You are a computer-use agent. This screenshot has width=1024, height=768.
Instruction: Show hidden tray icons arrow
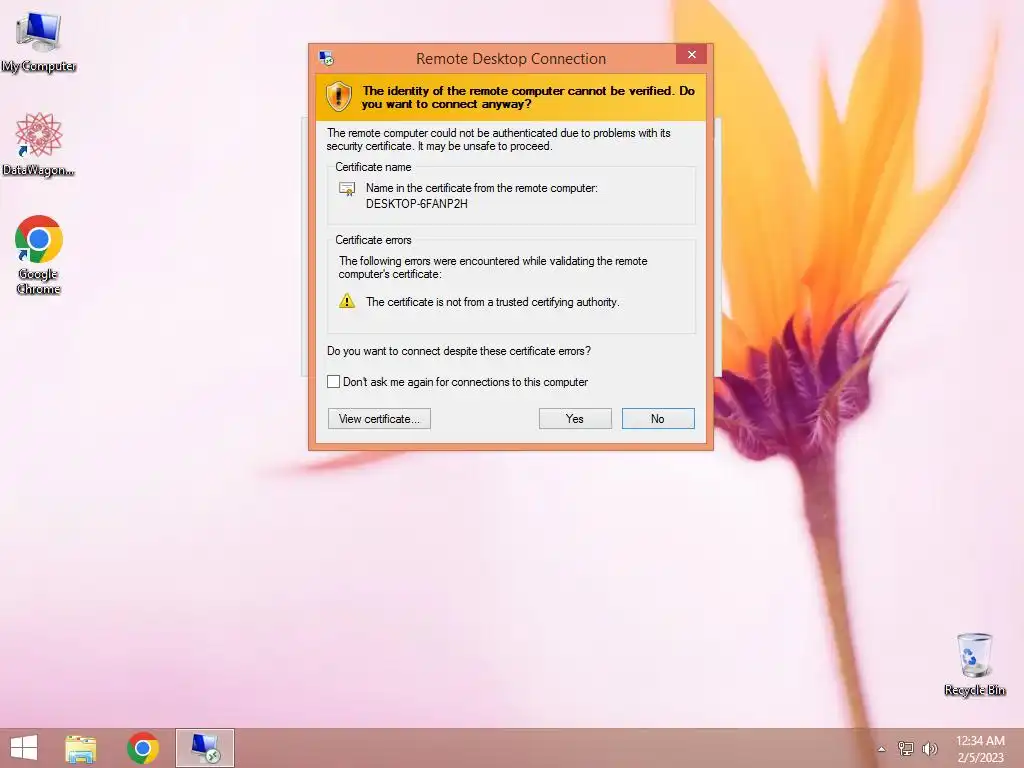(882, 749)
